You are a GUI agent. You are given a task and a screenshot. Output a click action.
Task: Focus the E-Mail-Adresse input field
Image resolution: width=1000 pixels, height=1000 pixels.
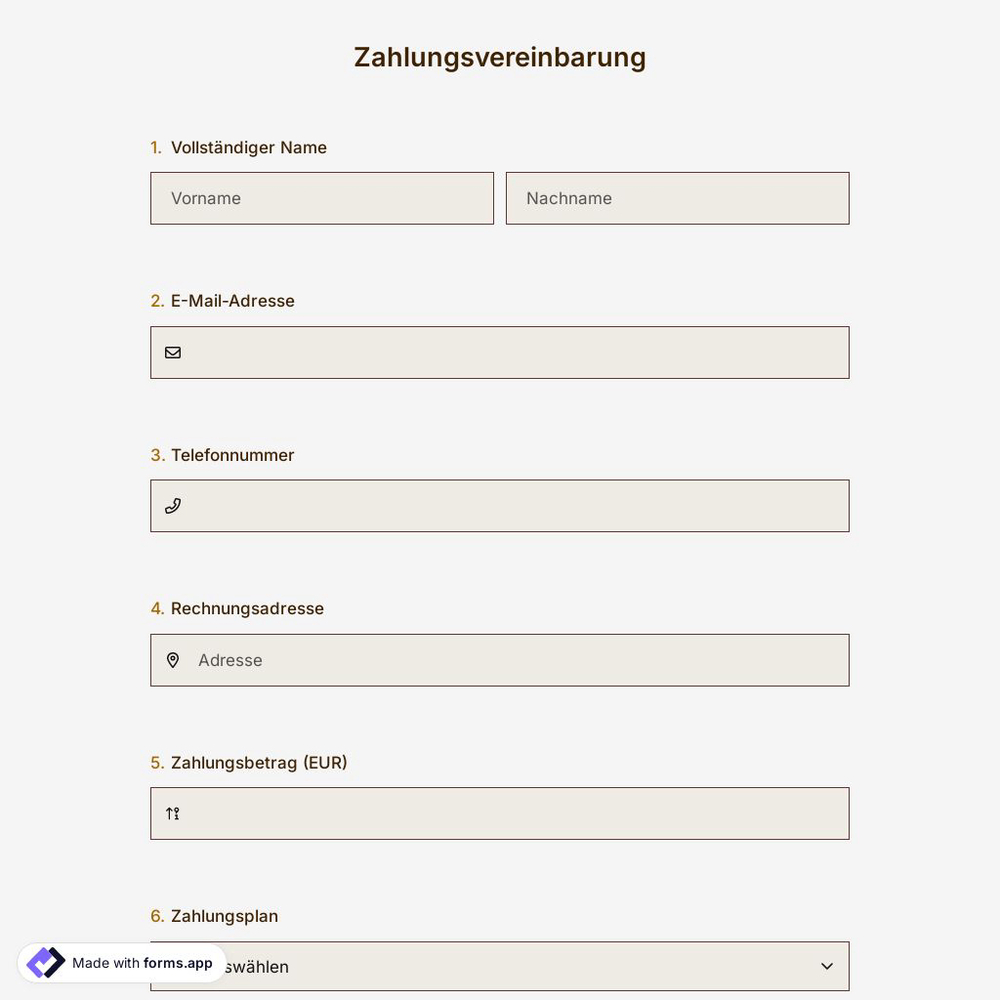pyautogui.click(x=500, y=352)
